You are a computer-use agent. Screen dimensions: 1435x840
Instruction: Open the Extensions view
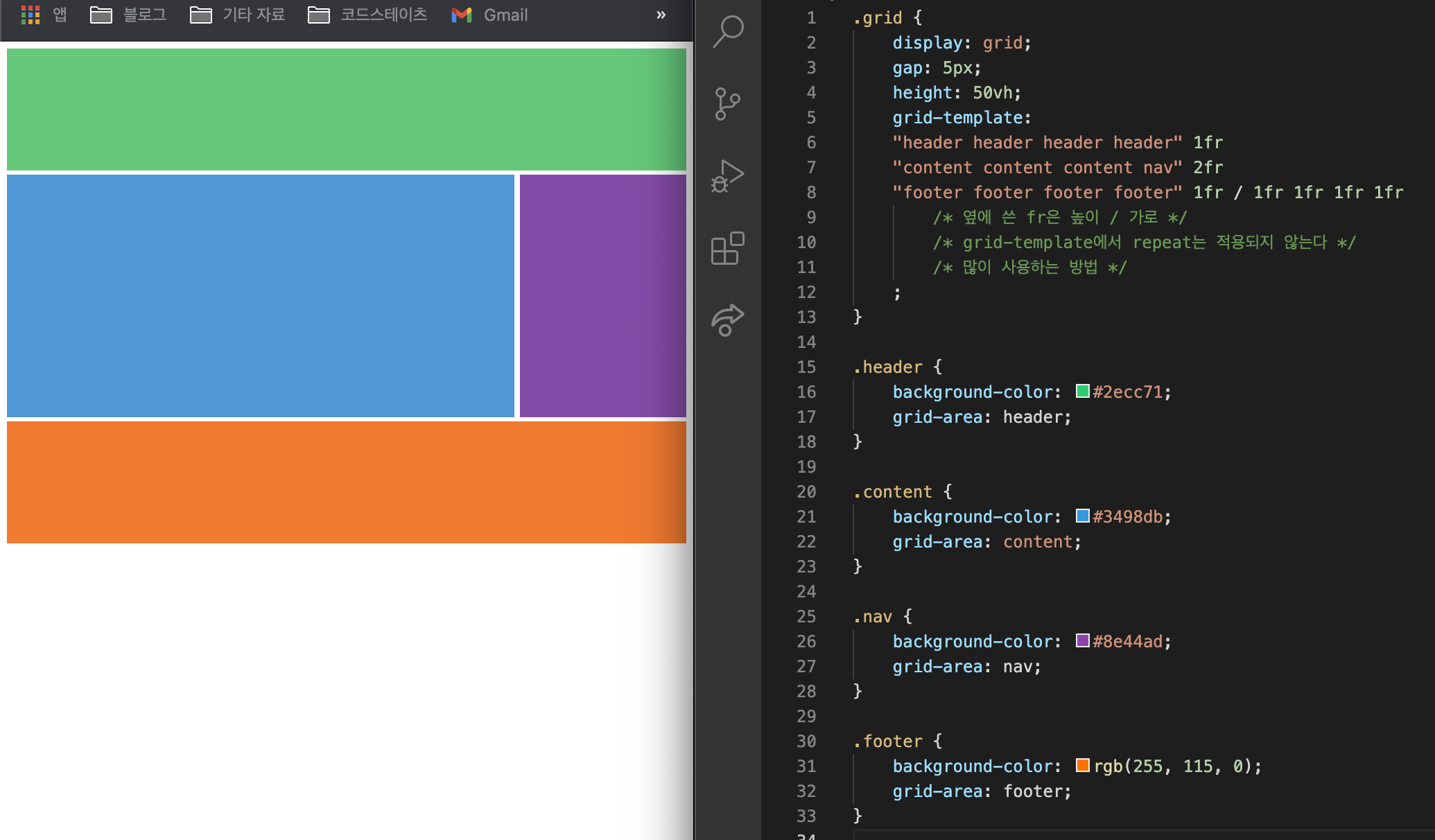point(727,248)
